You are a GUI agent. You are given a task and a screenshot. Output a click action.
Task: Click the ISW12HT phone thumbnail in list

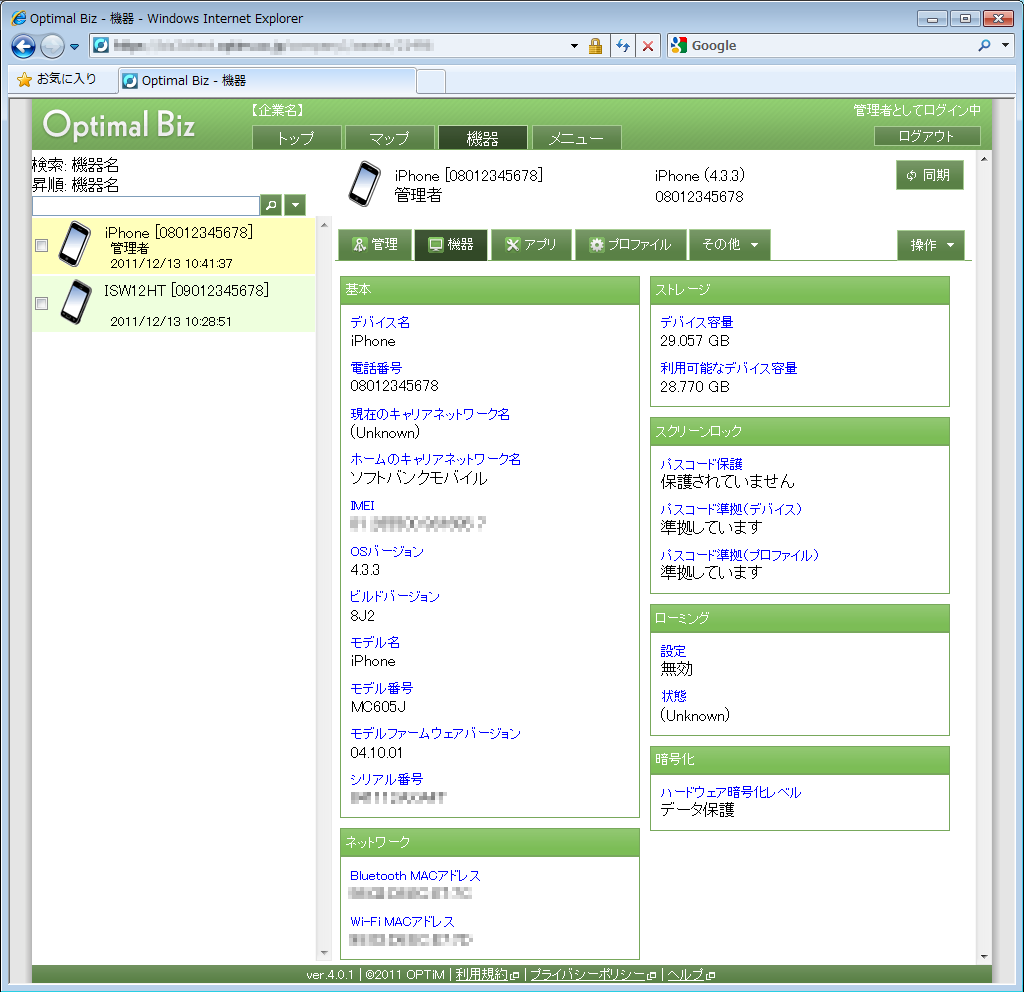[x=76, y=302]
